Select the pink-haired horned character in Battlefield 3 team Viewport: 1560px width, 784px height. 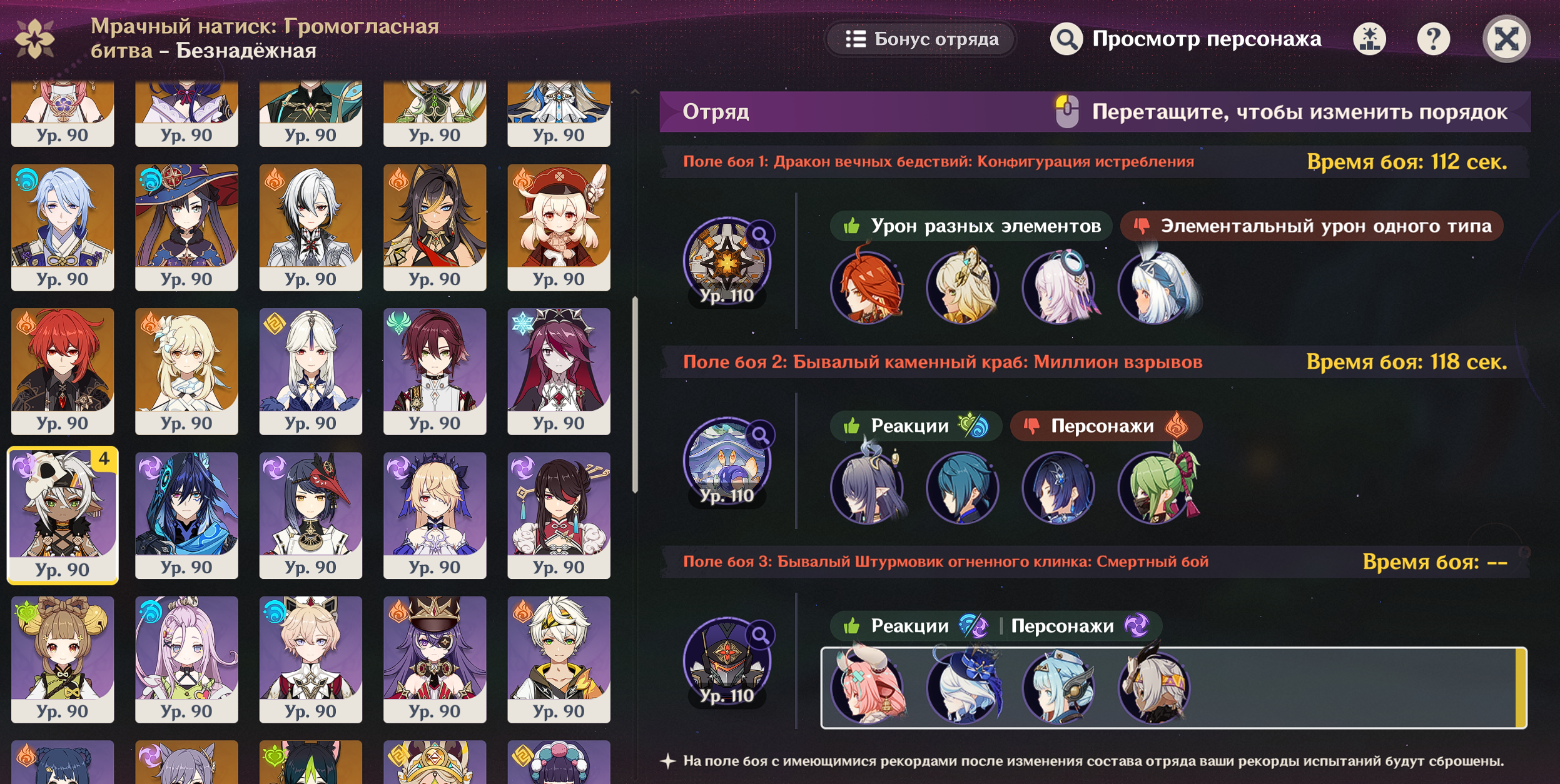pyautogui.click(x=867, y=686)
